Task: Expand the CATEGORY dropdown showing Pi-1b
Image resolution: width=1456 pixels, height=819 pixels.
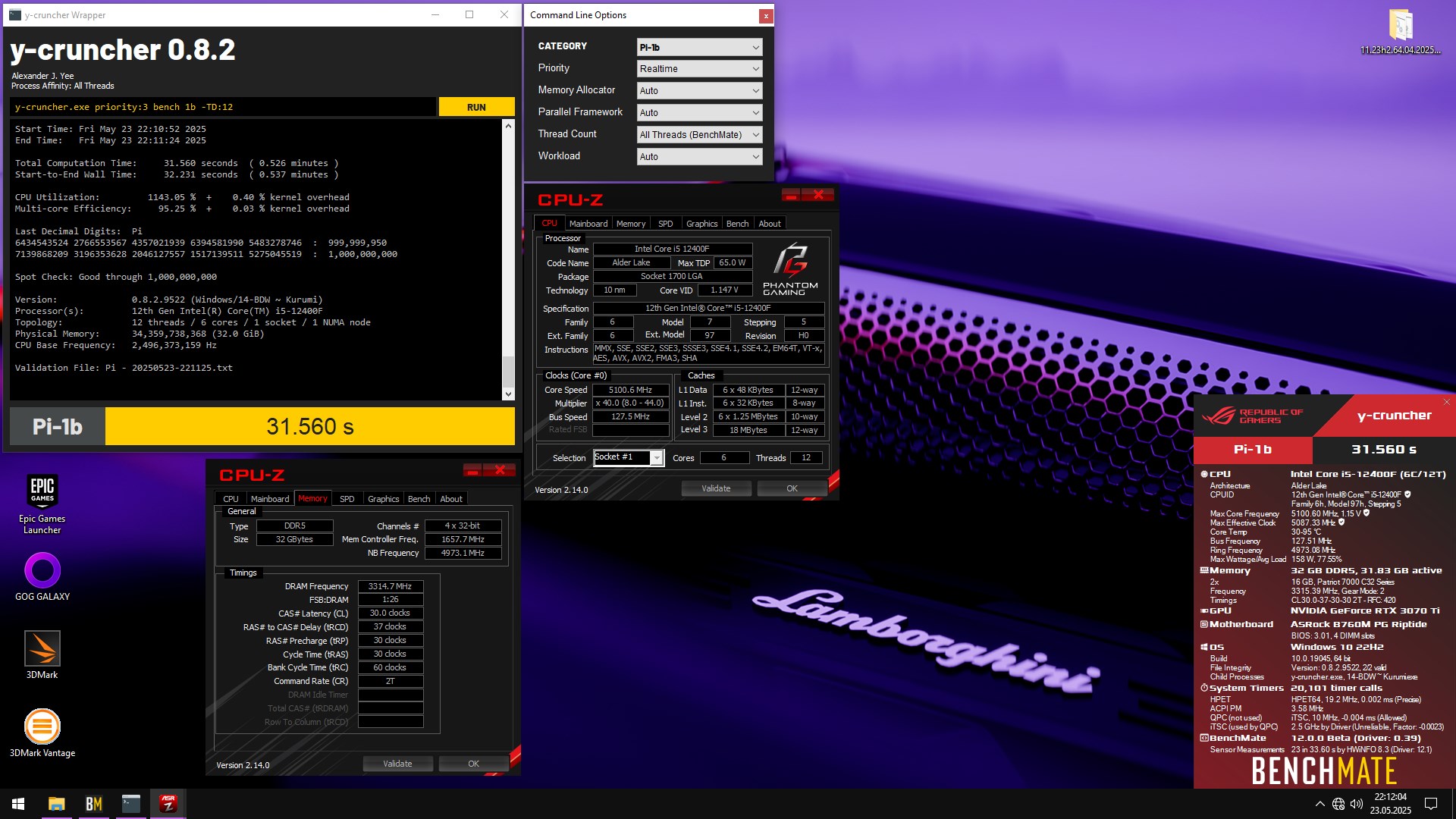Action: [x=699, y=47]
